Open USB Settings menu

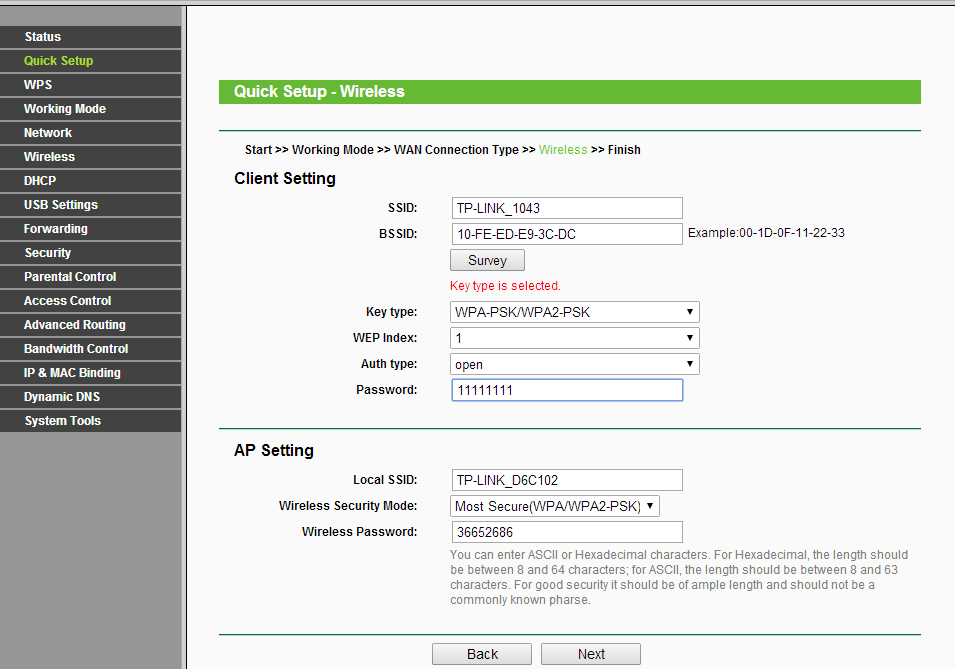coord(90,205)
